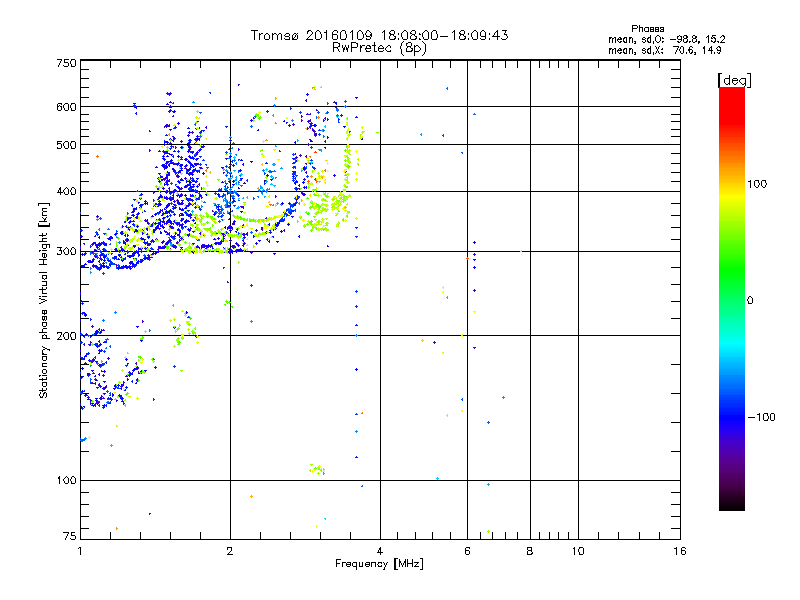The height and width of the screenshot is (600, 800).
Task: Click the y-axis tick label '300'
Action: pos(67,252)
